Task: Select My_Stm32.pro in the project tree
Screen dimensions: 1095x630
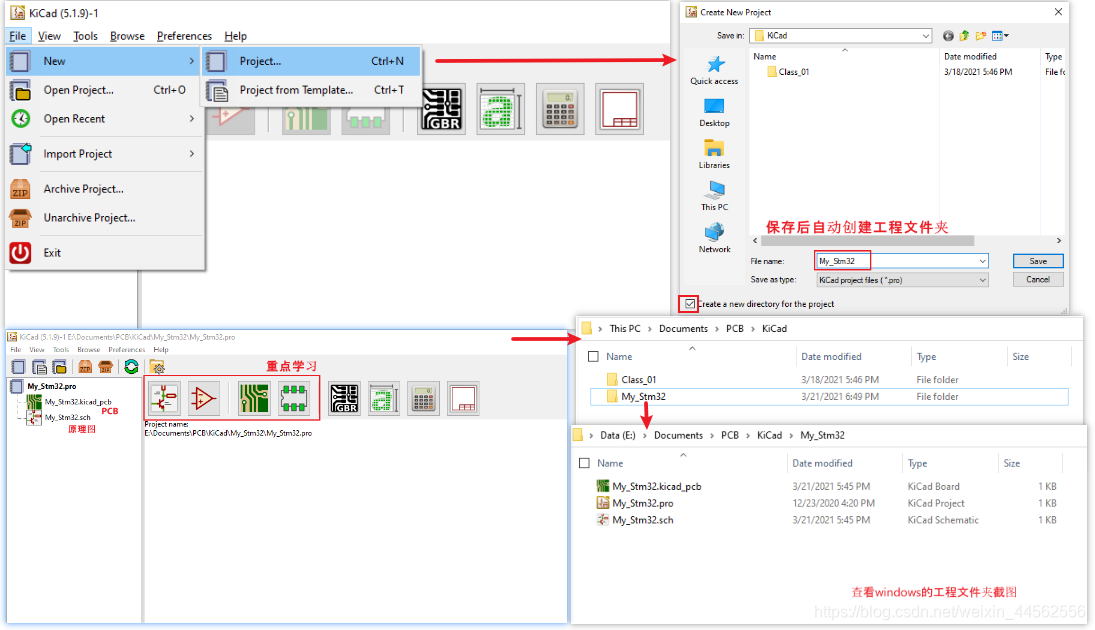Action: tap(52, 386)
